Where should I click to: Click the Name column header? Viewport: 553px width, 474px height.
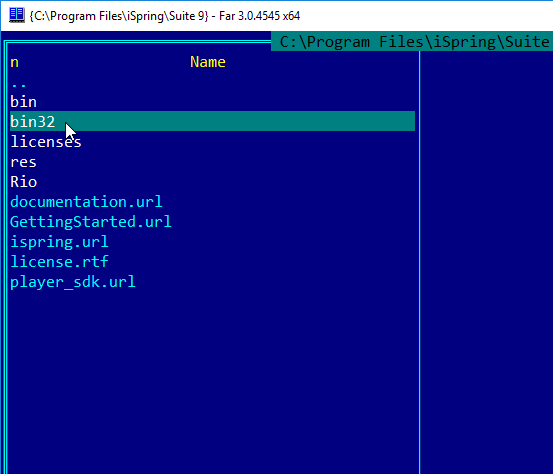pos(208,62)
